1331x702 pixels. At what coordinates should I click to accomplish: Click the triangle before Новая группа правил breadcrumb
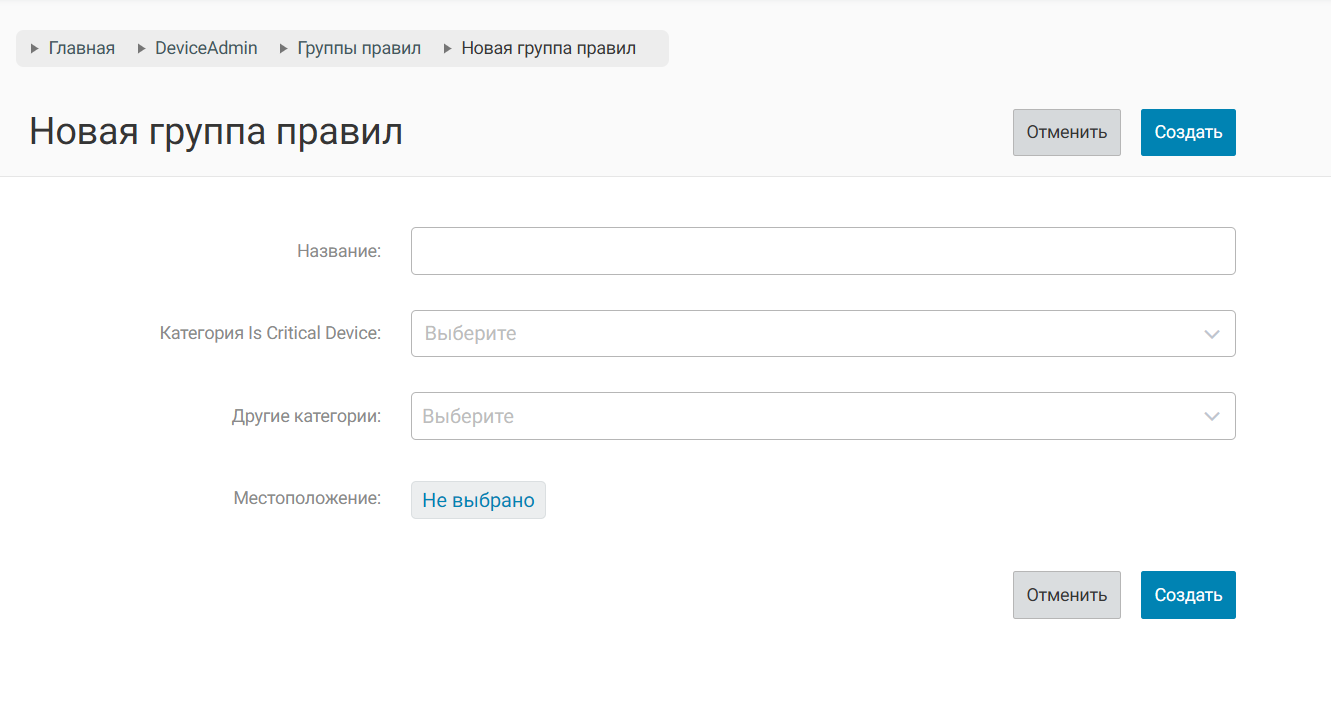[x=448, y=48]
